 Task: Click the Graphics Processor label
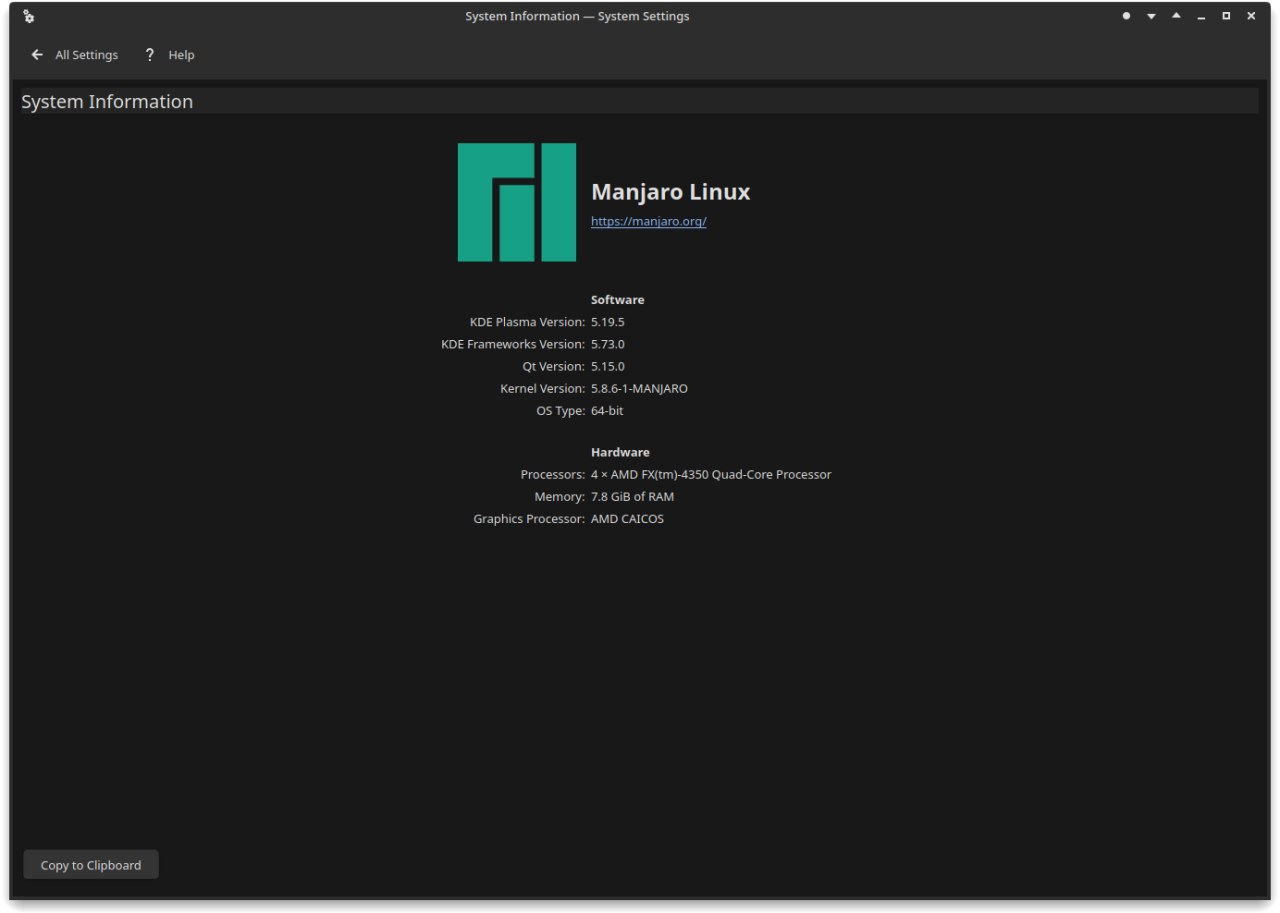[x=529, y=519]
